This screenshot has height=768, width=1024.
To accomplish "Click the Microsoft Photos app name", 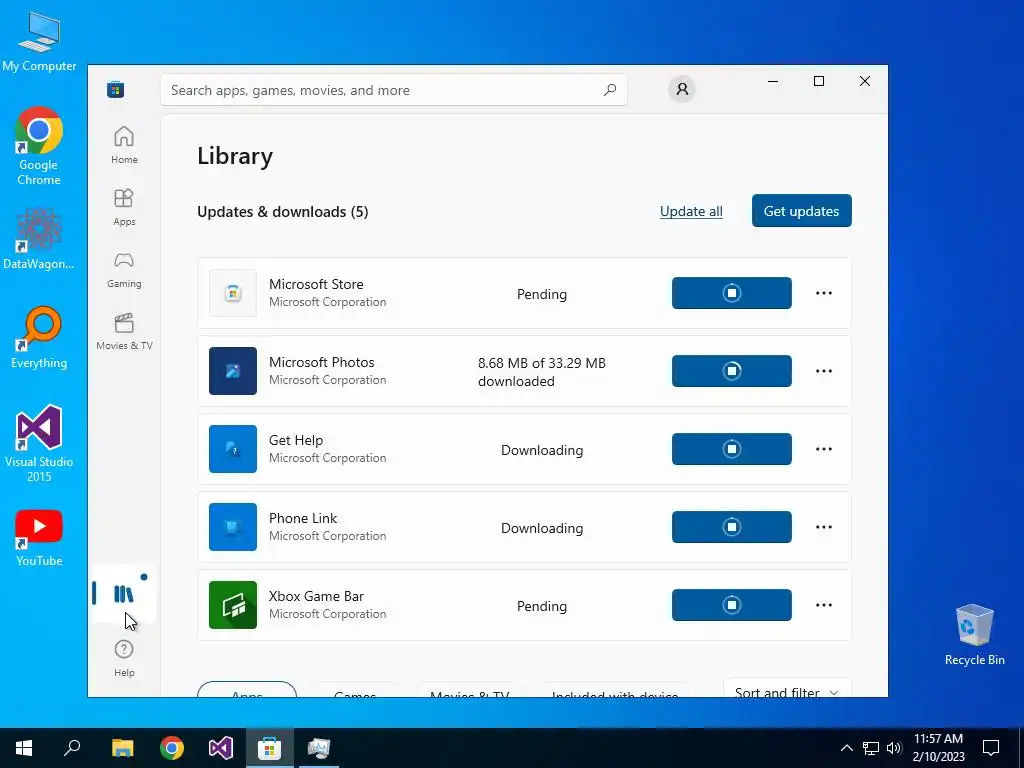I will 321,362.
